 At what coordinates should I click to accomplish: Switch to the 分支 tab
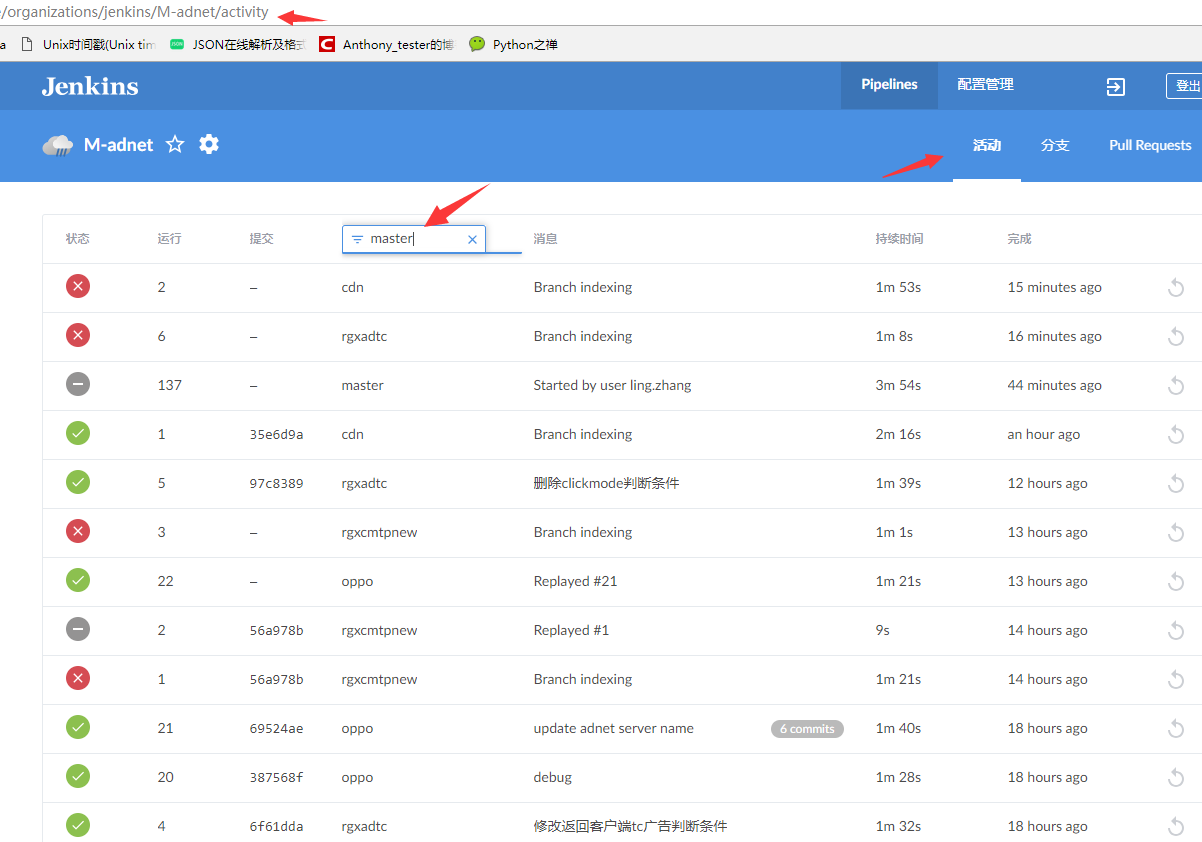coord(1054,146)
